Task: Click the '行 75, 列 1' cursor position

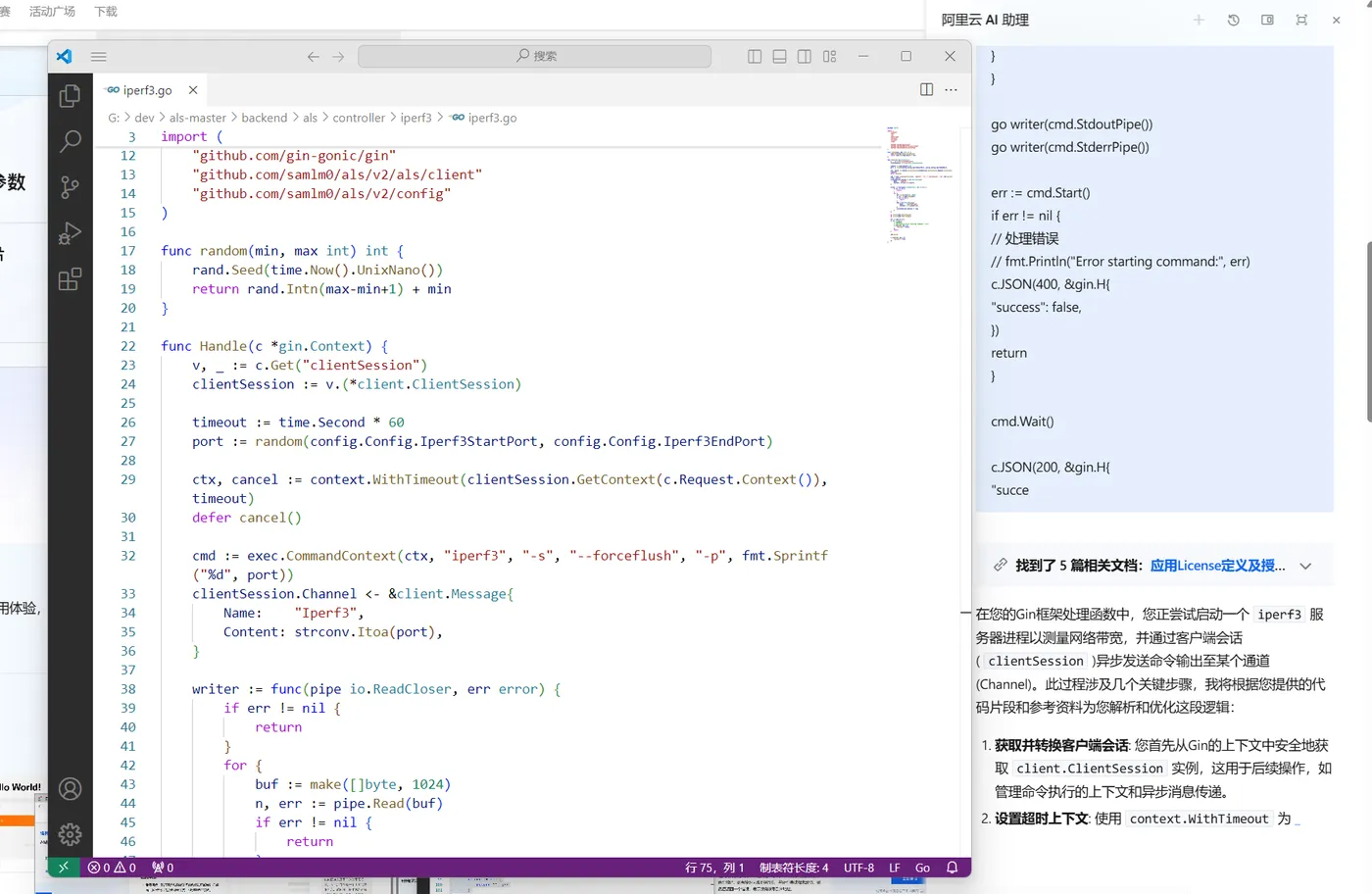Action: coord(714,868)
